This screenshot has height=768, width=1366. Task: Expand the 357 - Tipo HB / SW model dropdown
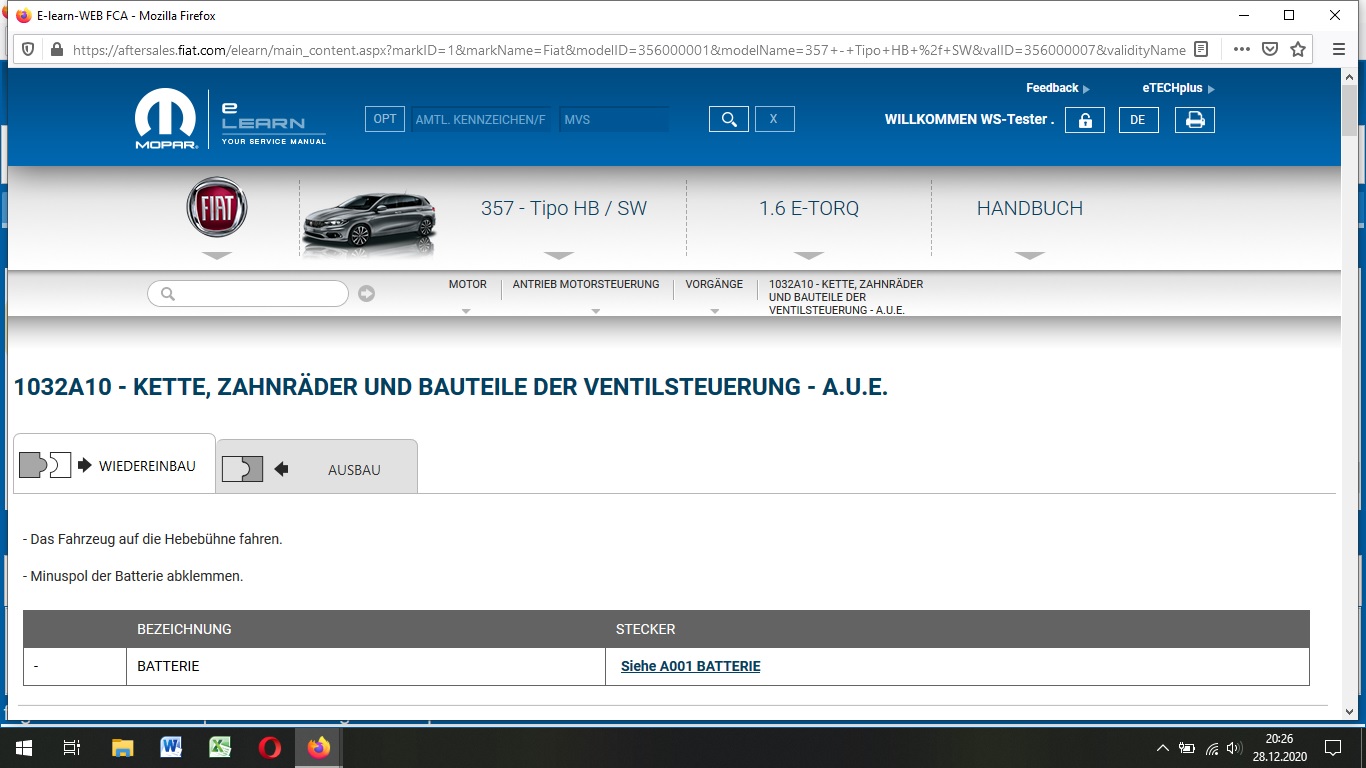pyautogui.click(x=563, y=209)
